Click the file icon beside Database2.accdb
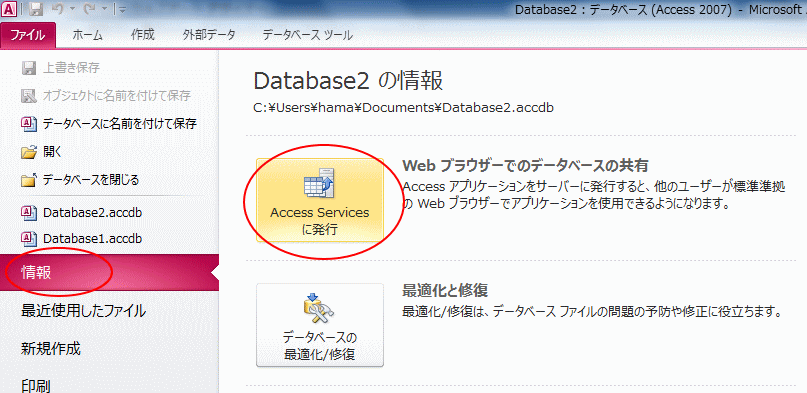The width and height of the screenshot is (807, 393). (x=28, y=212)
